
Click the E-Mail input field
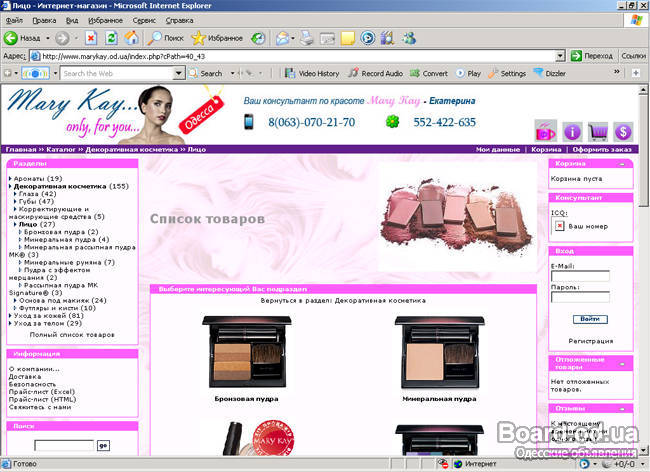coord(580,276)
